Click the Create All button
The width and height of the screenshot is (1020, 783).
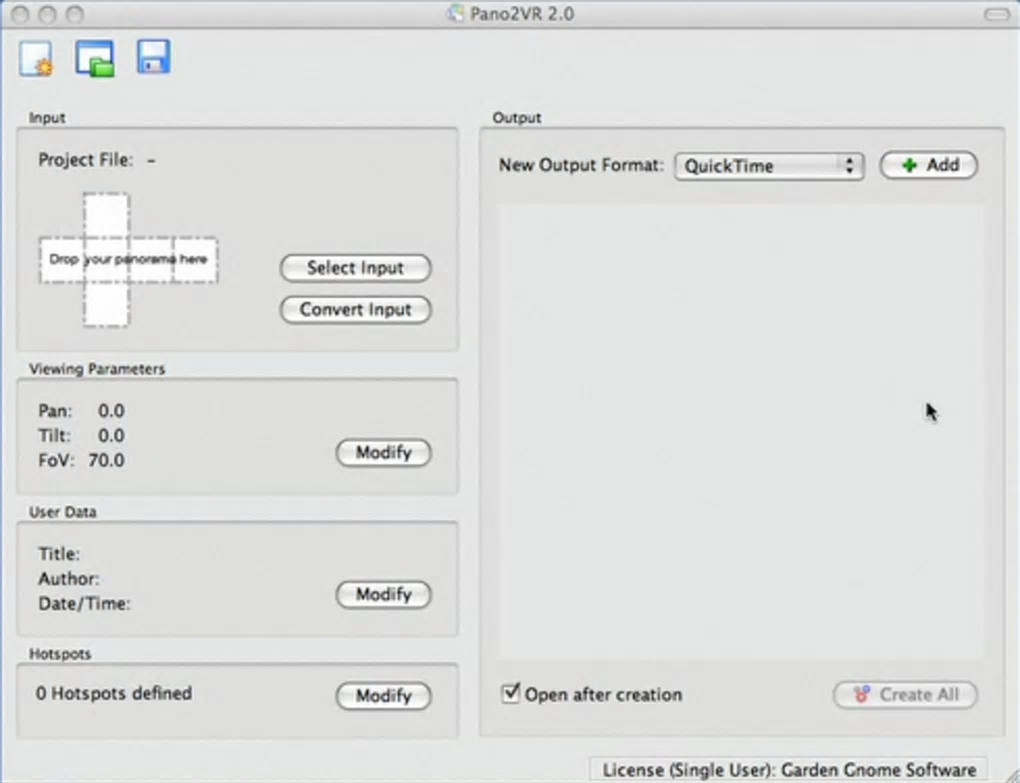905,695
